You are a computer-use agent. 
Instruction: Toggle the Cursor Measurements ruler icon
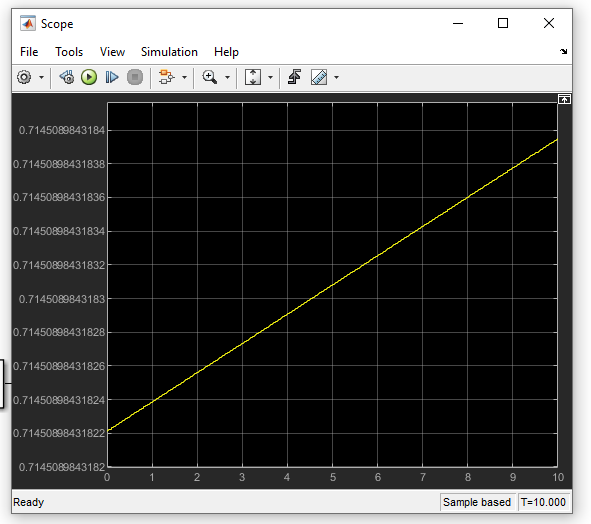[x=319, y=77]
